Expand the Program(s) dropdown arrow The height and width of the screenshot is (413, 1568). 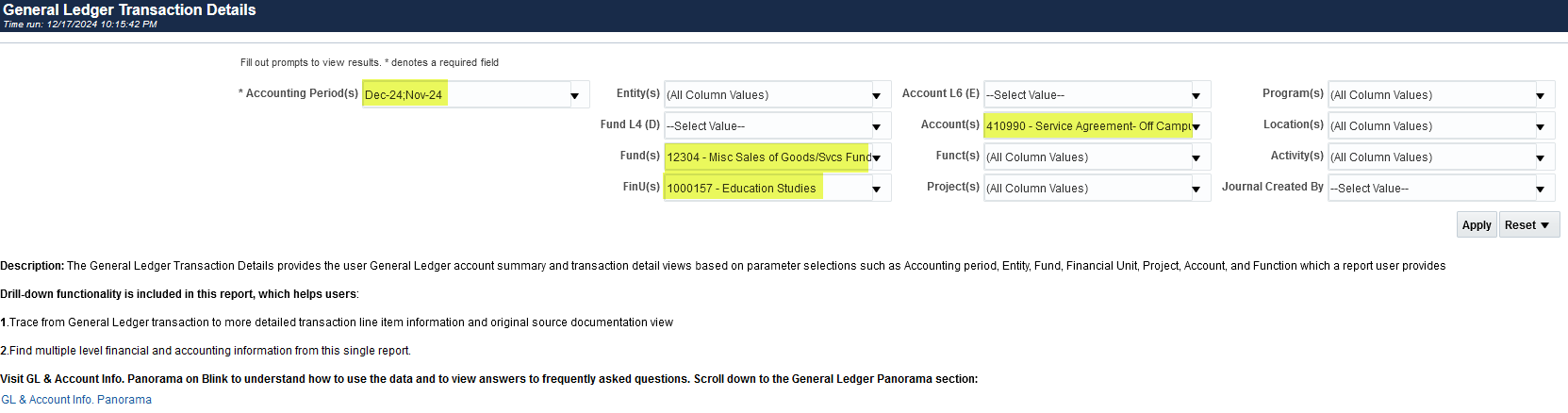click(x=1540, y=95)
